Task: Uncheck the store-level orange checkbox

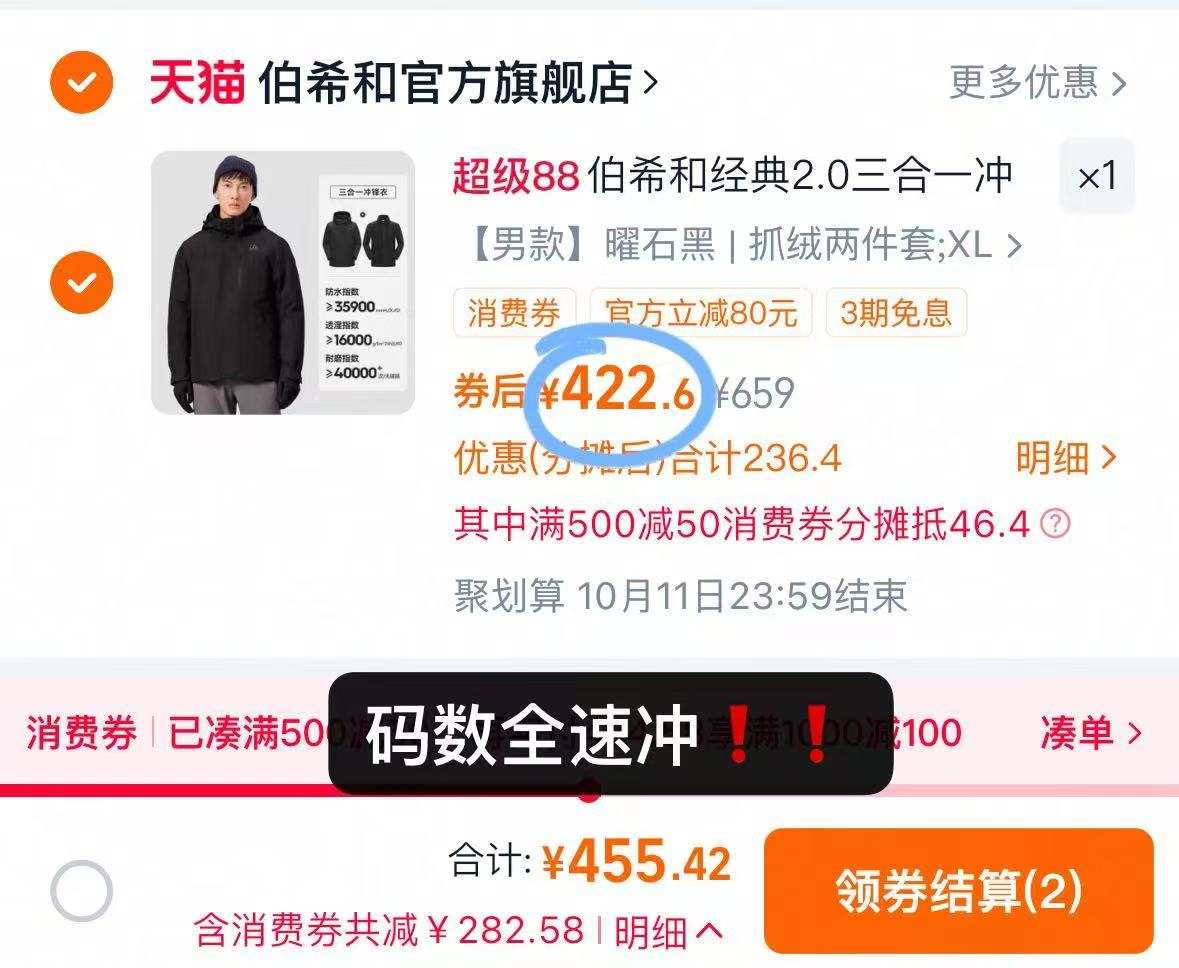Action: click(x=81, y=82)
